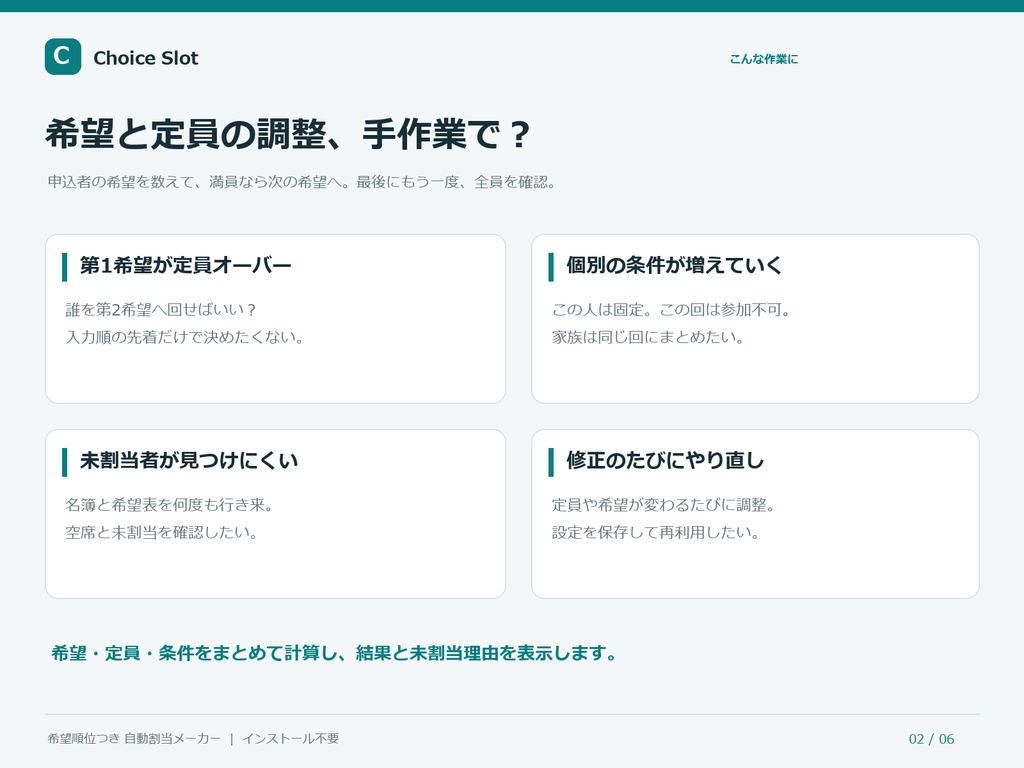1024x768 pixels.
Task: Click the line 空席と未割当を確認したい。
Action: (x=161, y=532)
